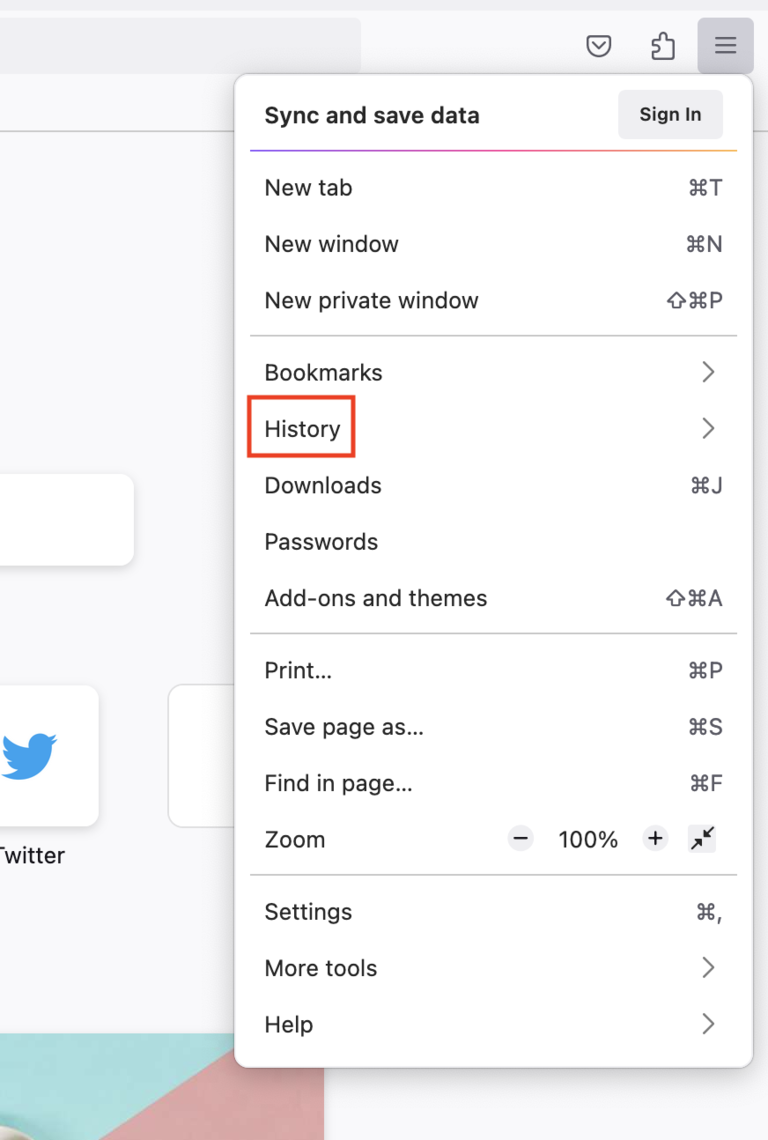Select New private window

pyautogui.click(x=371, y=301)
